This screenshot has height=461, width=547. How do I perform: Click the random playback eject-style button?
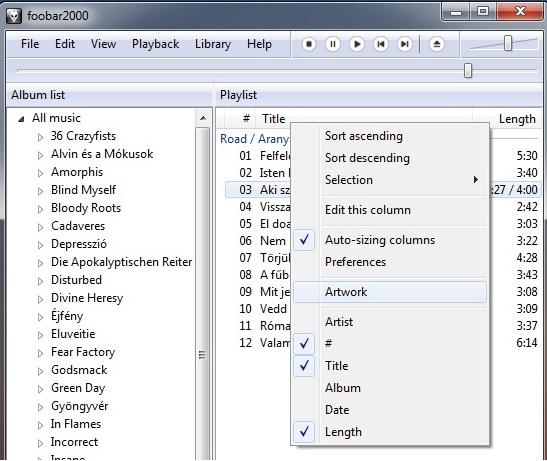[437, 44]
